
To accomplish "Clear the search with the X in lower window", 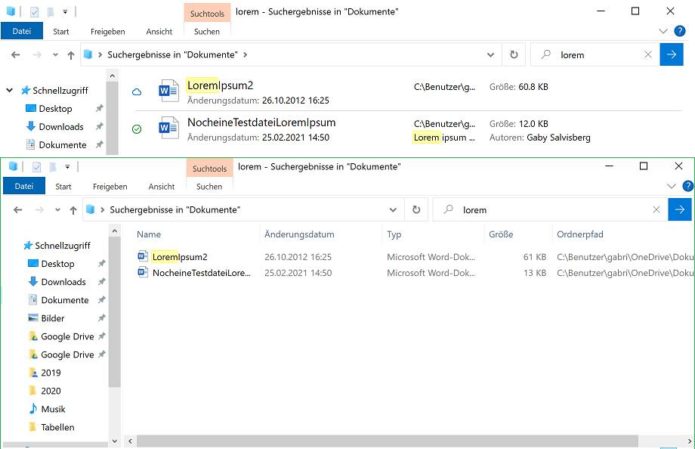I will click(x=656, y=210).
